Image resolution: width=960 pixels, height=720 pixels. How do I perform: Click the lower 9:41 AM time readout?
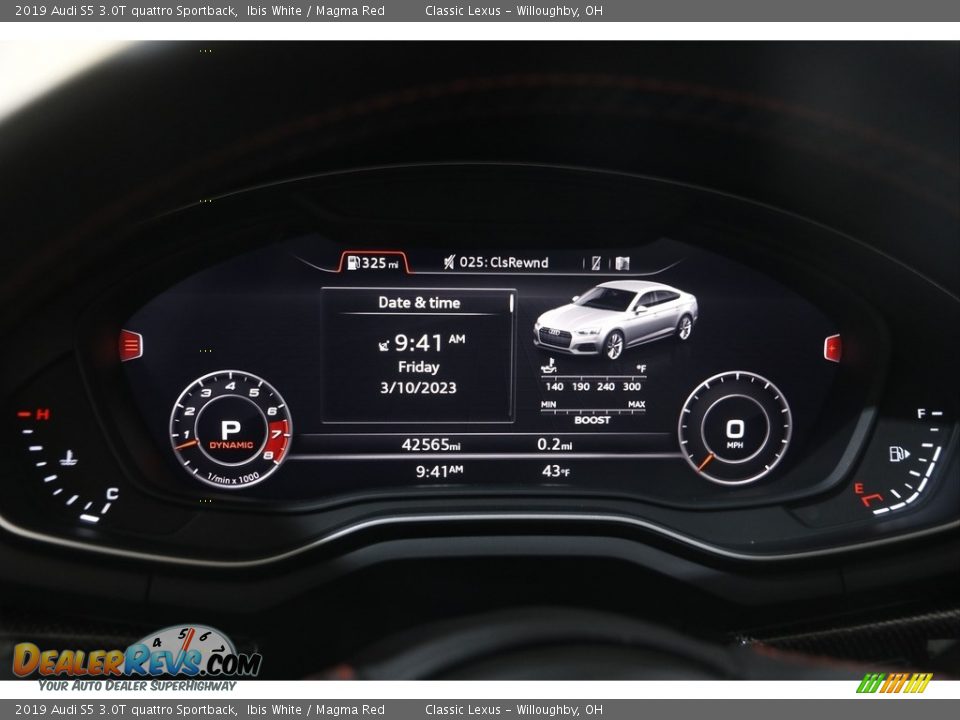pyautogui.click(x=439, y=471)
